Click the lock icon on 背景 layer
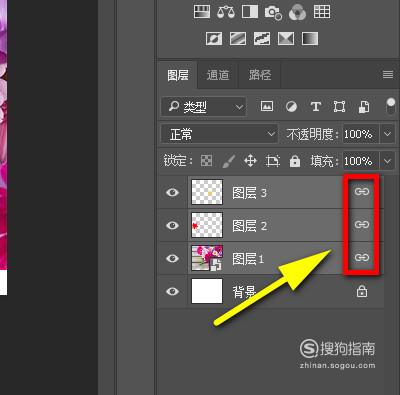 click(362, 291)
